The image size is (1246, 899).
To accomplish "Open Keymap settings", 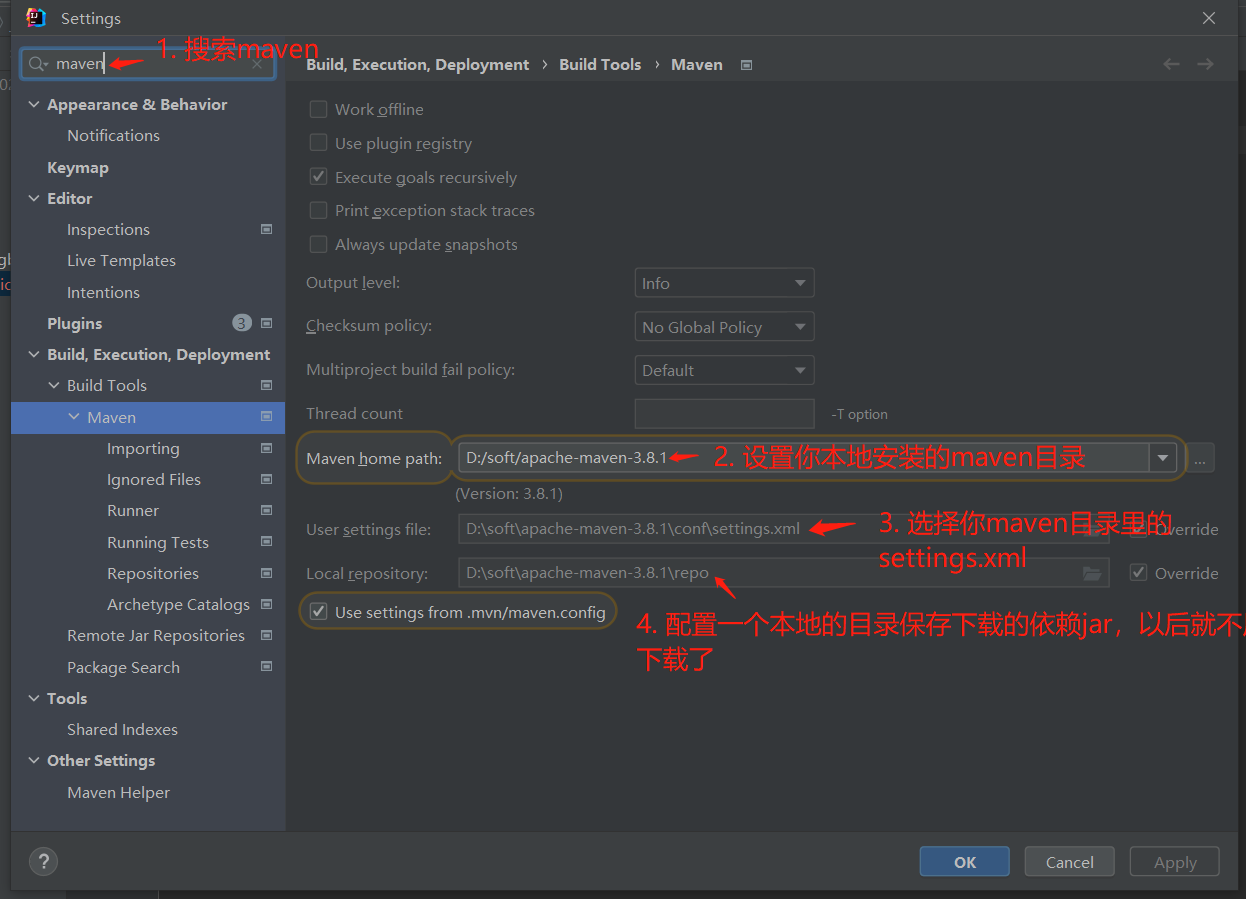I will pyautogui.click(x=78, y=167).
